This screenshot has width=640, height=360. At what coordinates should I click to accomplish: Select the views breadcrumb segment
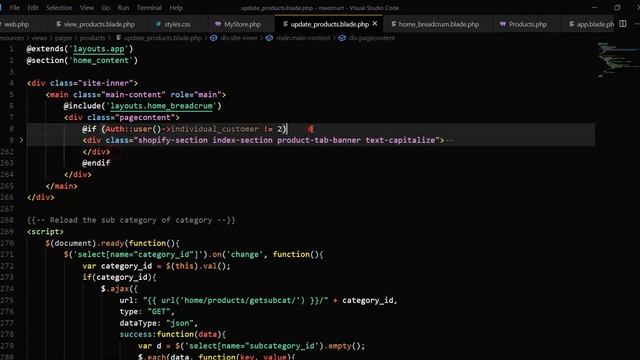[39, 38]
